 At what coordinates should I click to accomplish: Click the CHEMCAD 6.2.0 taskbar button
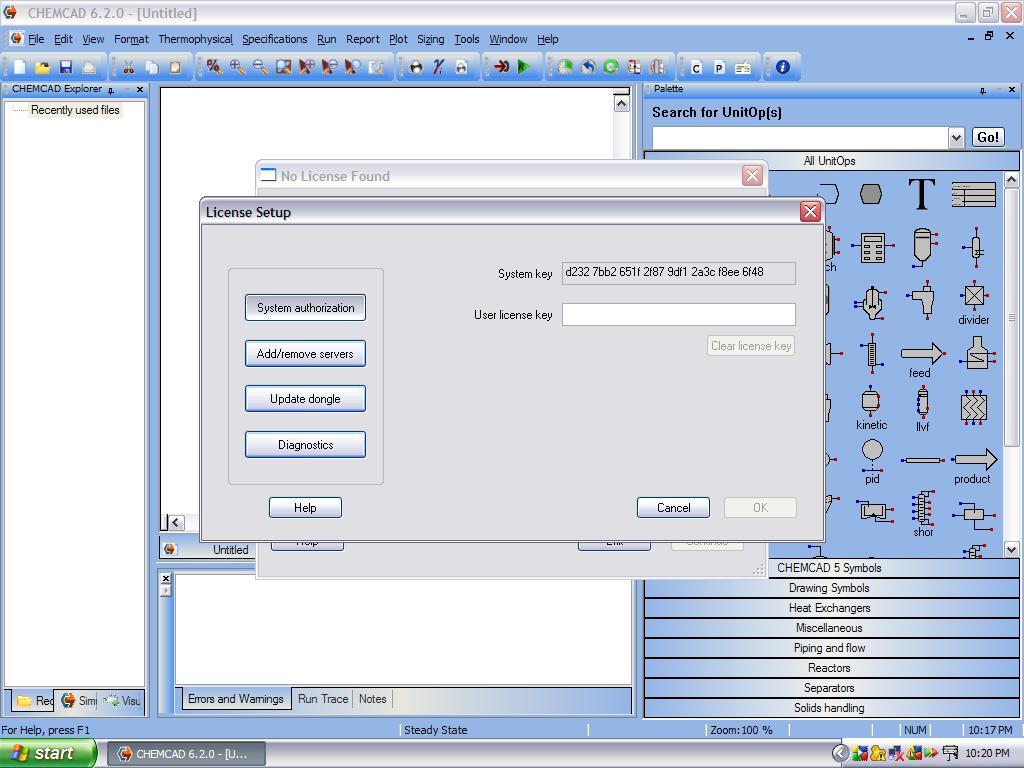point(186,754)
